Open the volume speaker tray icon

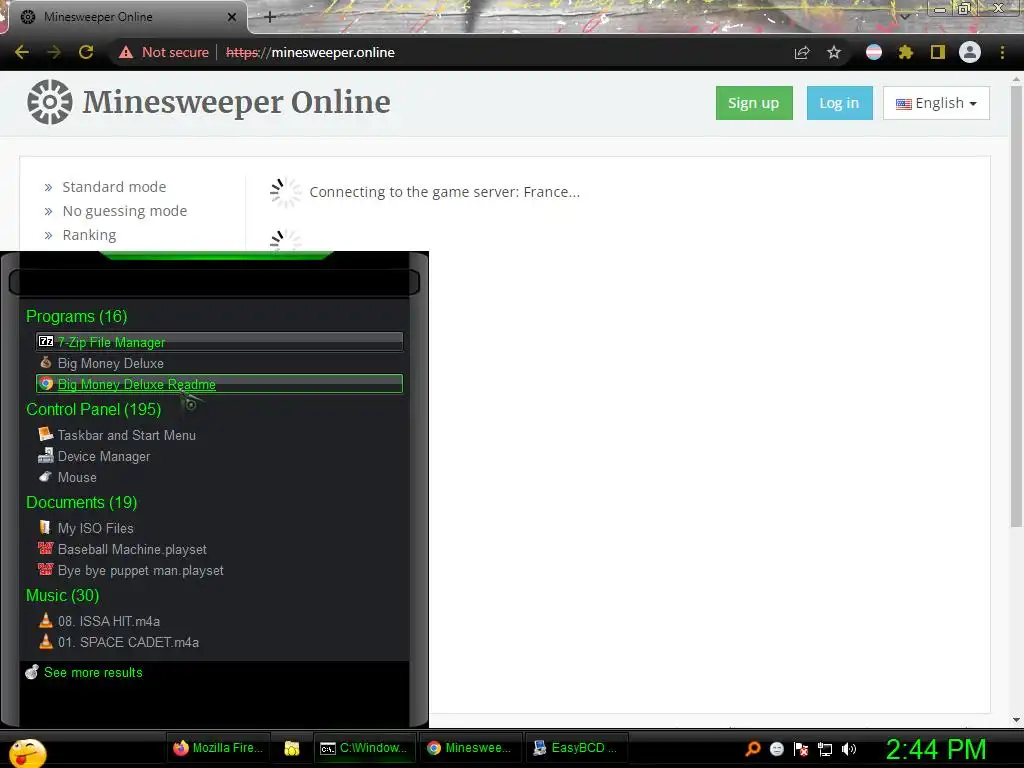coord(848,749)
